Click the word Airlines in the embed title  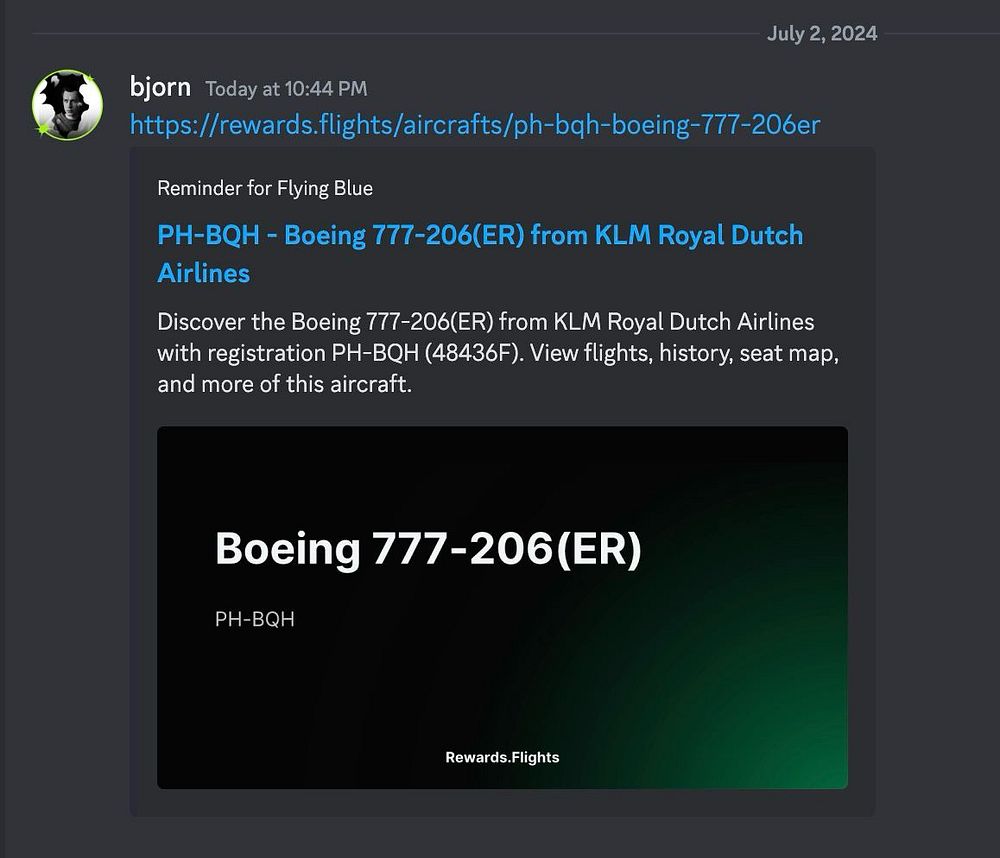[203, 273]
